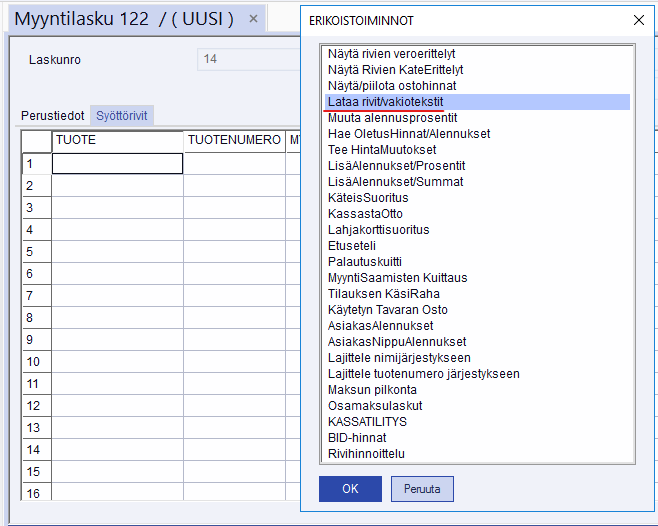658x526 pixels.
Task: Close the Myyntilasku 122 tab
Action: click(x=253, y=19)
